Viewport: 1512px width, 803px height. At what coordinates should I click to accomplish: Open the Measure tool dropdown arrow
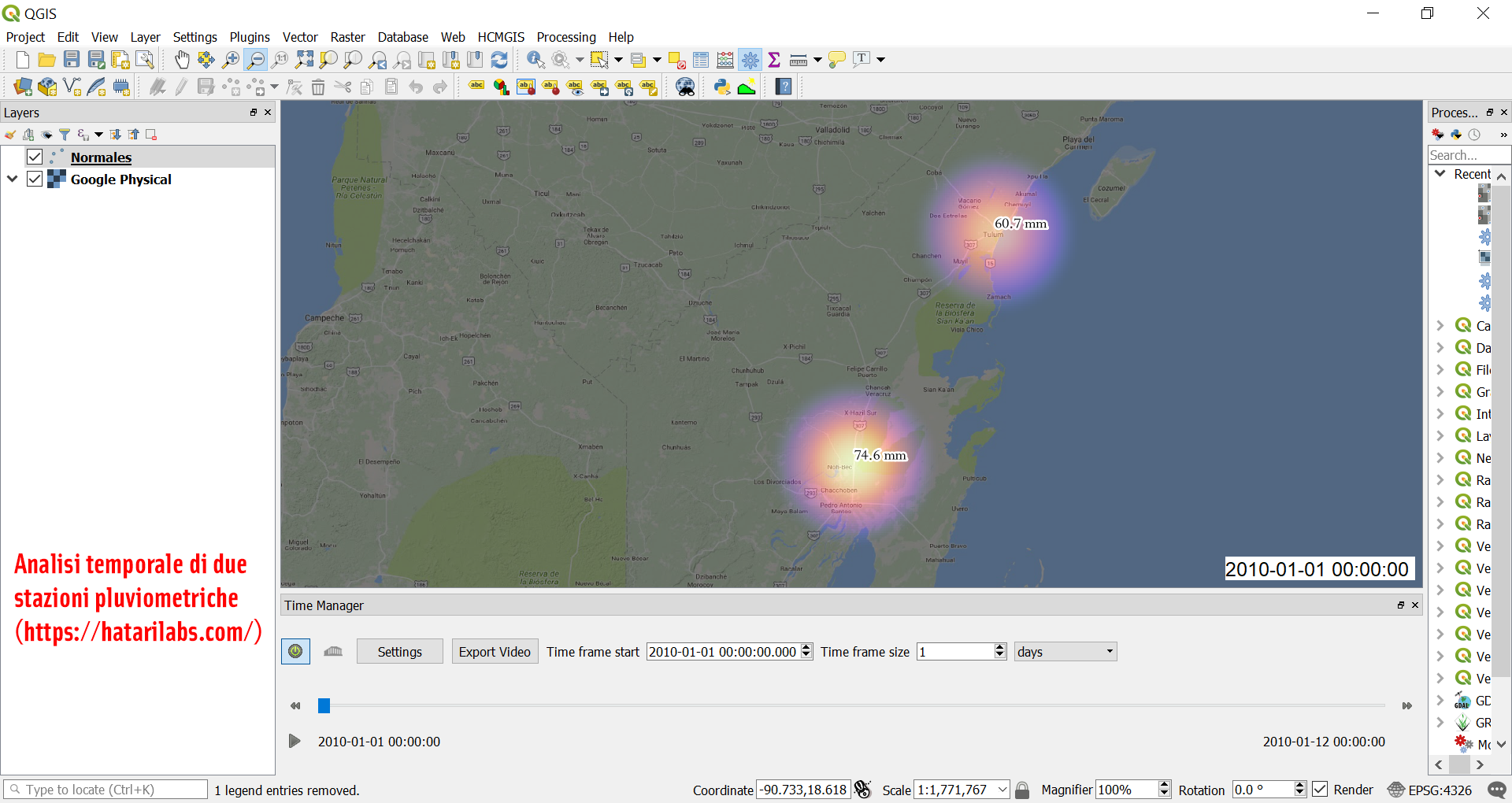(x=817, y=60)
